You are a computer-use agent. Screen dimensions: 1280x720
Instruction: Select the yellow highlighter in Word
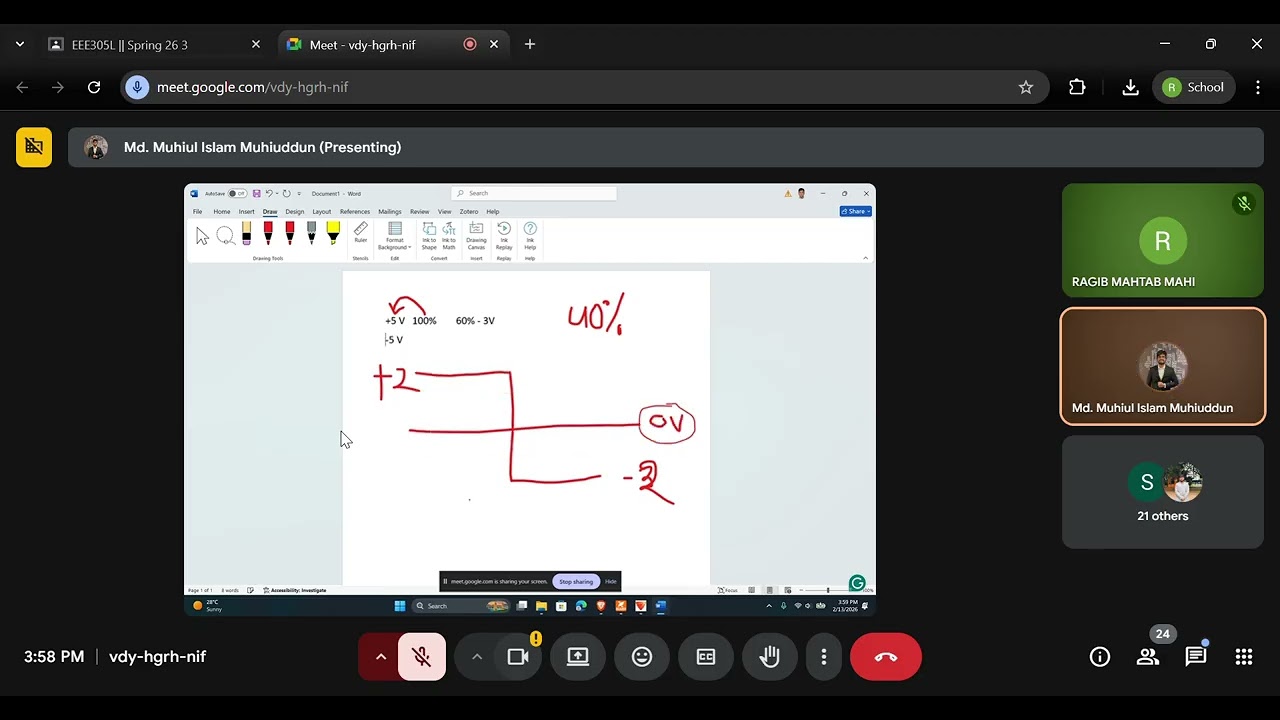[x=333, y=234]
